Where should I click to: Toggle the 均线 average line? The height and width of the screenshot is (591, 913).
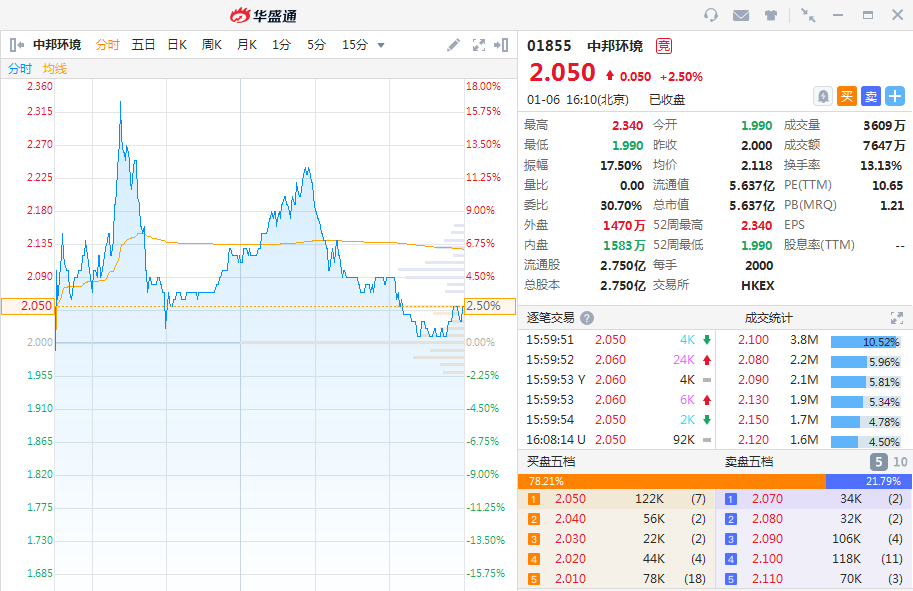click(55, 69)
